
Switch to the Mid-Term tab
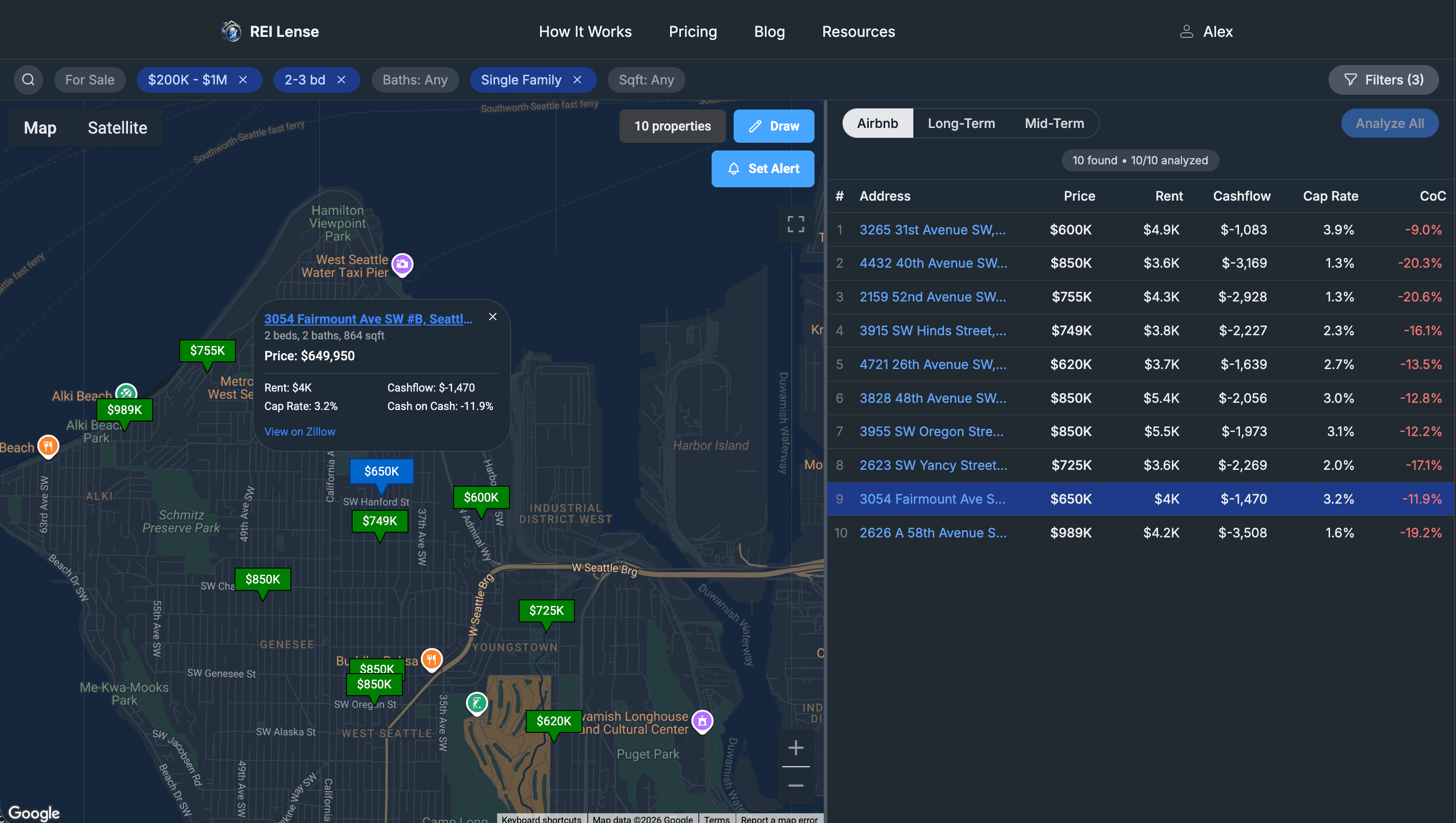[1054, 123]
